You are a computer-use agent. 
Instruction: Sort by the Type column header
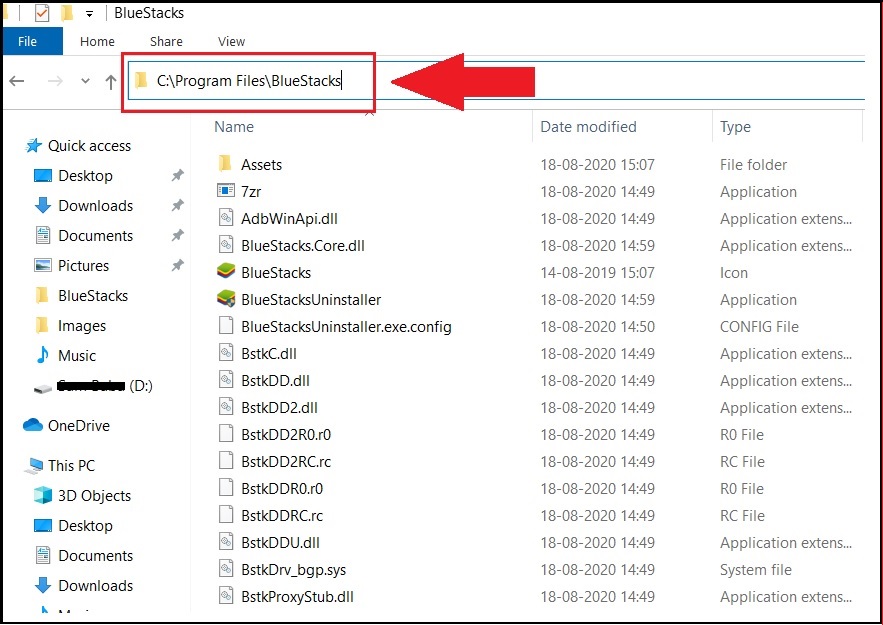click(x=735, y=127)
